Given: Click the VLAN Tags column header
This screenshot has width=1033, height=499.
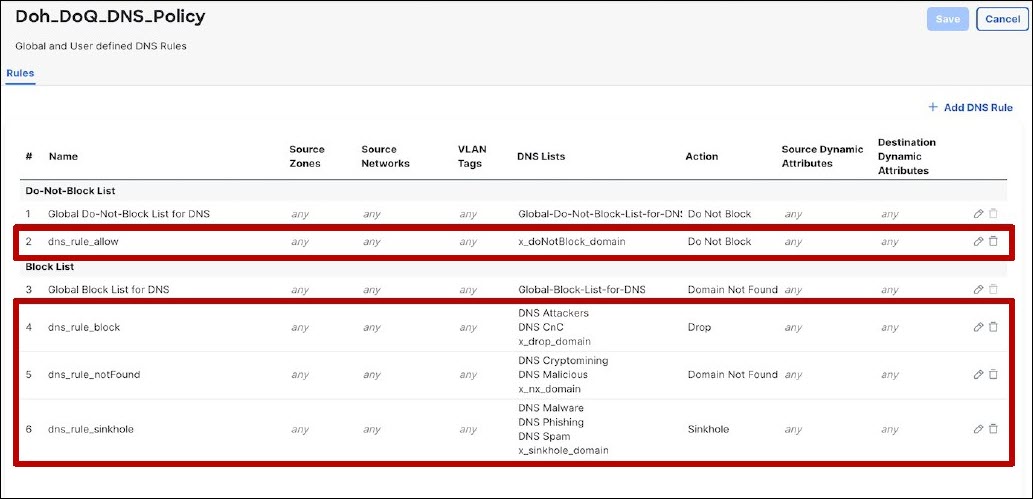Looking at the screenshot, I should point(472,156).
